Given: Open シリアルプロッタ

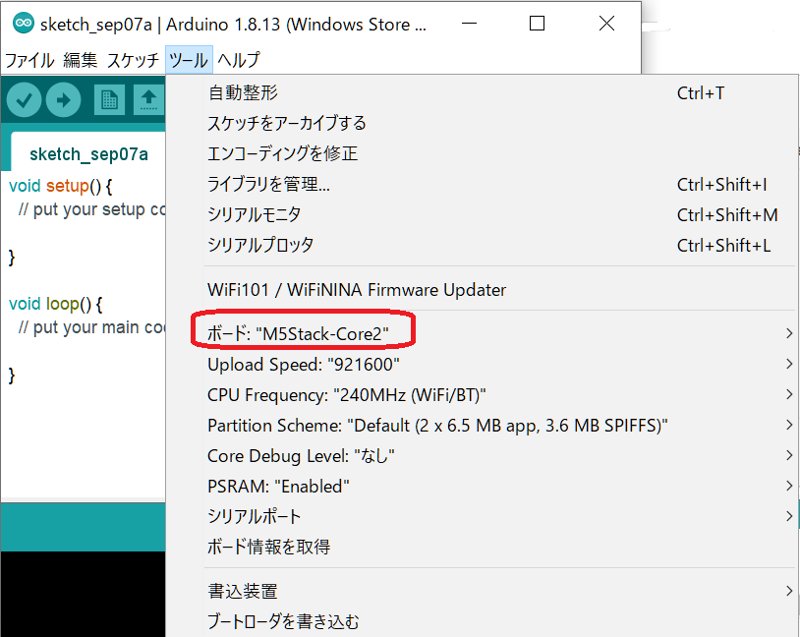Looking at the screenshot, I should click(x=482, y=245).
